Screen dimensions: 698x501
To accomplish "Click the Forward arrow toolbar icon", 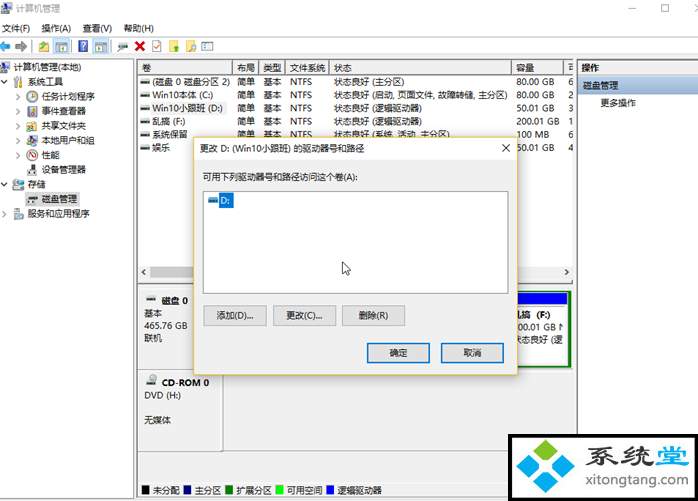I will click(x=21, y=46).
